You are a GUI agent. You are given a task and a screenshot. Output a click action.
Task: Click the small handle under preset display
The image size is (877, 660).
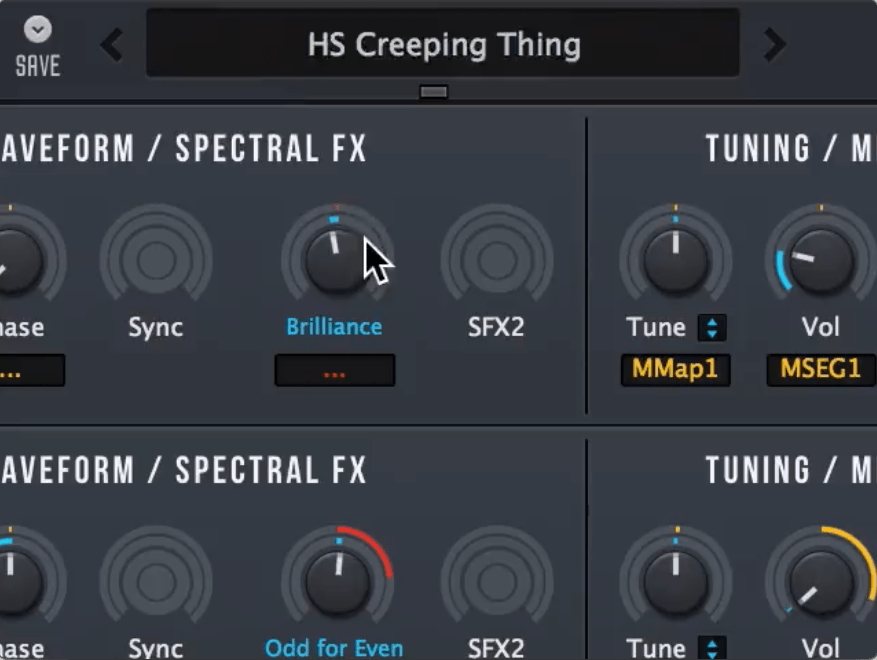(x=433, y=91)
